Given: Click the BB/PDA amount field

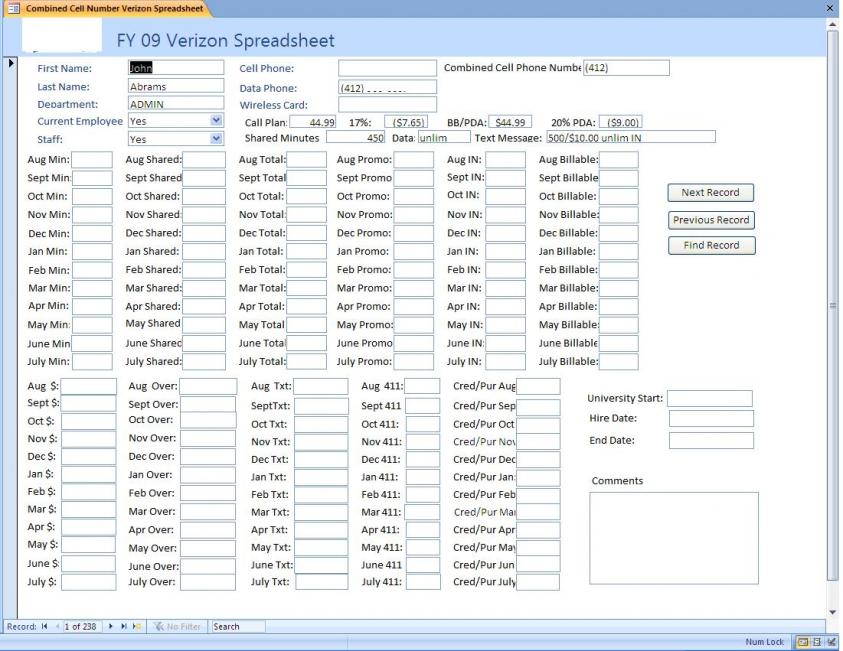Looking at the screenshot, I should click(x=510, y=122).
